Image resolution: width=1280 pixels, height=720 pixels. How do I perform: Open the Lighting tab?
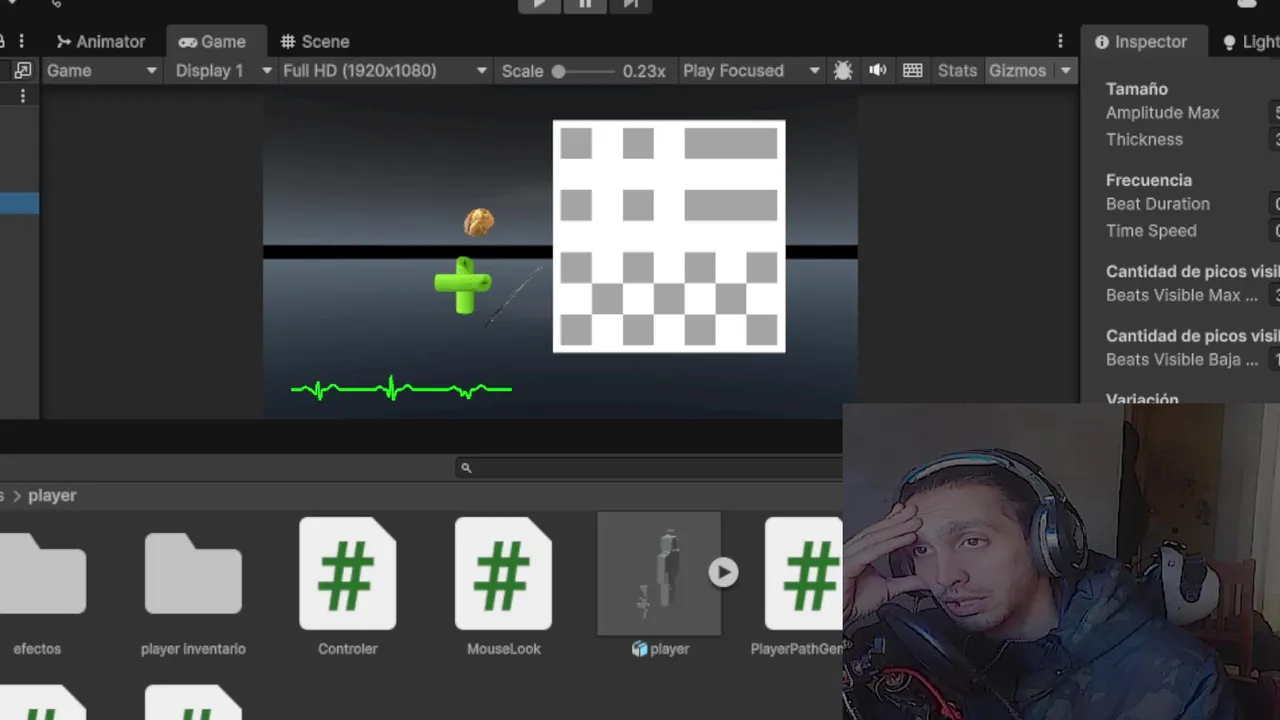click(x=1250, y=42)
